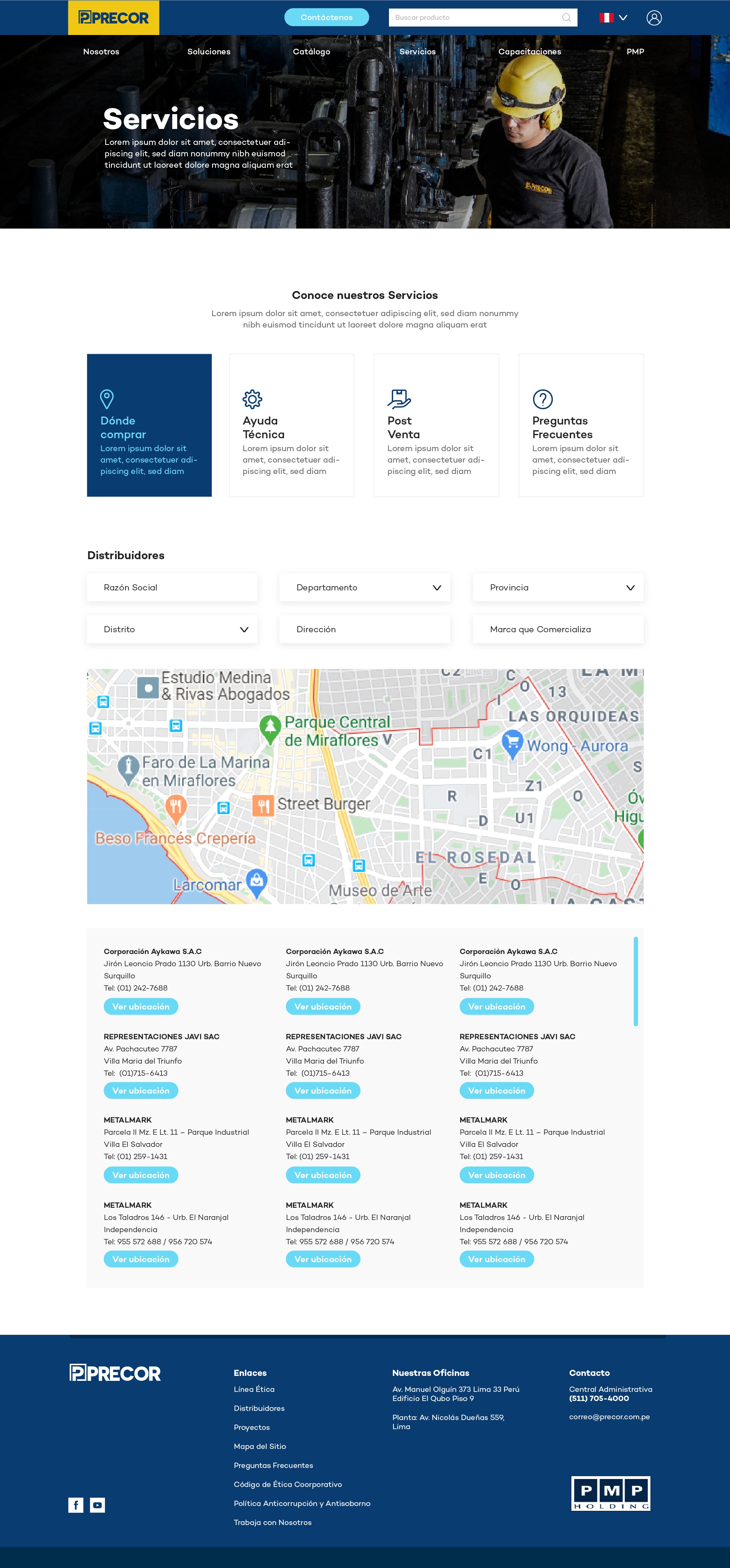Expand the country flag language chevron
This screenshot has width=730, height=1568.
click(623, 17)
